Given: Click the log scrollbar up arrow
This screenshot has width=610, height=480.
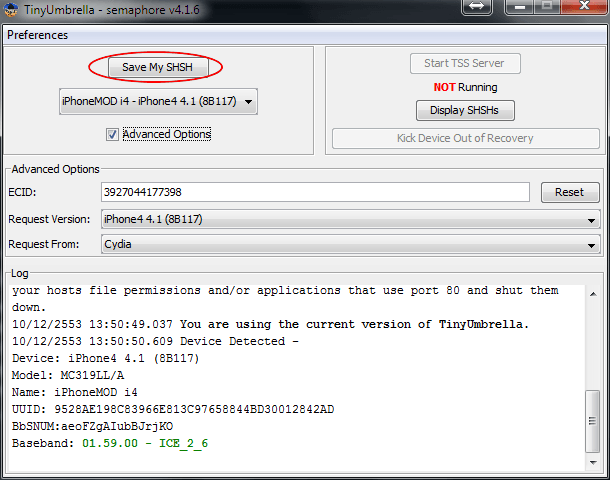Looking at the screenshot, I should coord(592,293).
